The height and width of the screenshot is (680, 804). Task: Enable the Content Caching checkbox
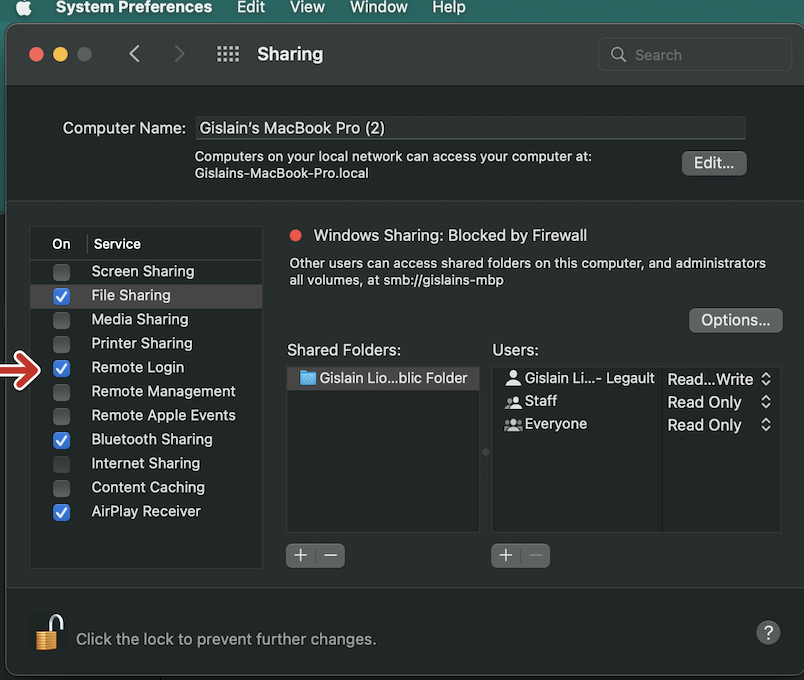(62, 488)
